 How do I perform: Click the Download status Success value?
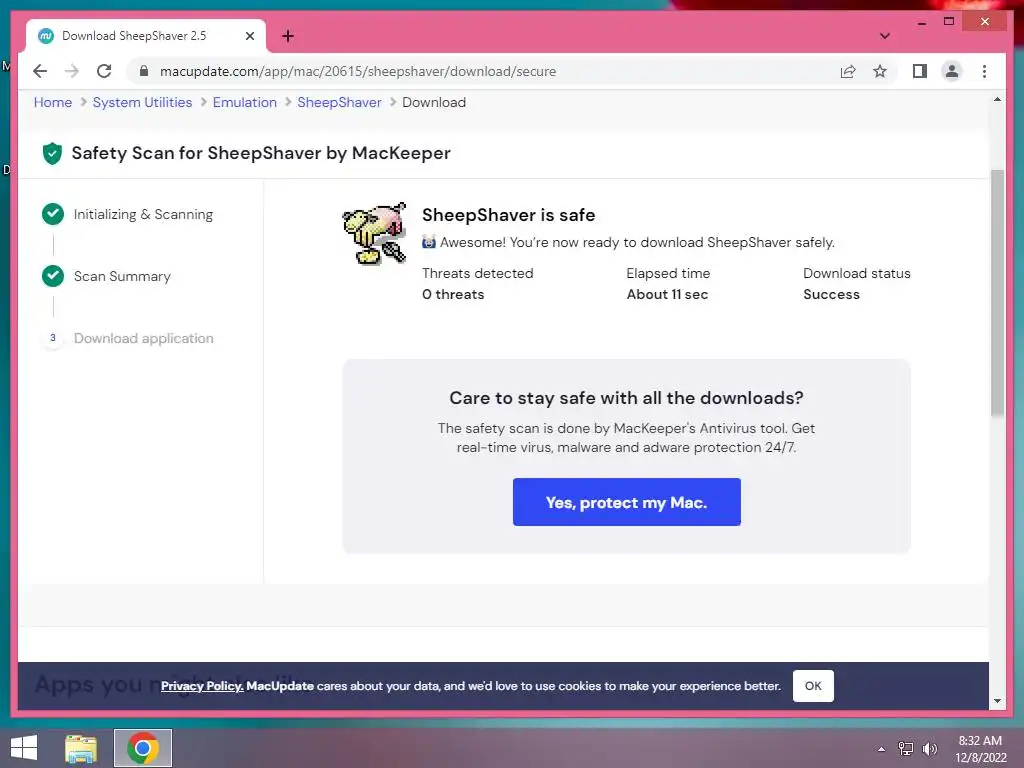click(831, 295)
